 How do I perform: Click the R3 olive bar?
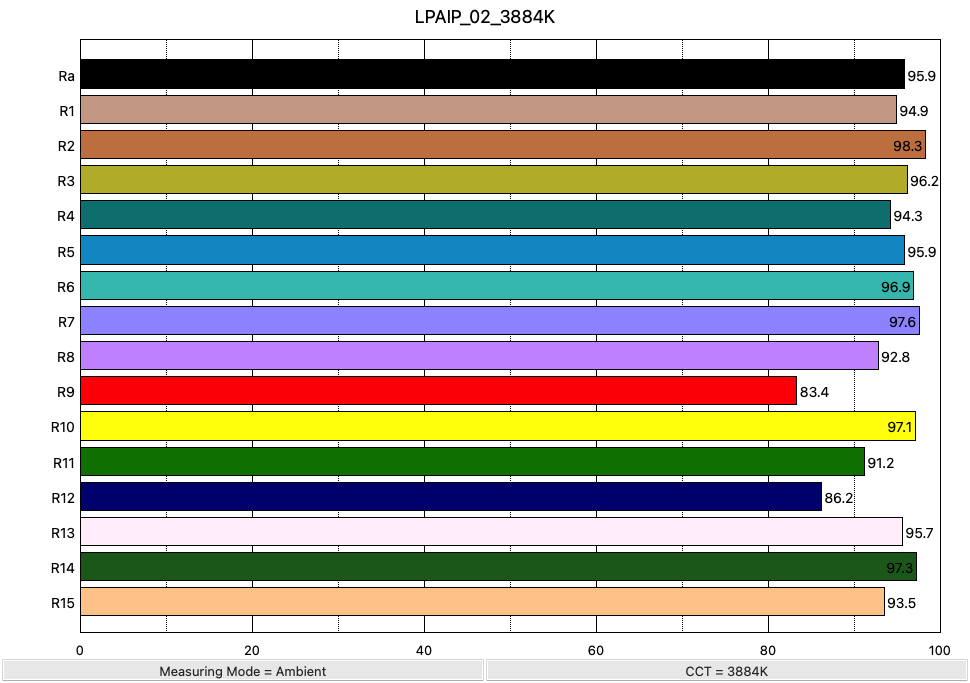[494, 179]
